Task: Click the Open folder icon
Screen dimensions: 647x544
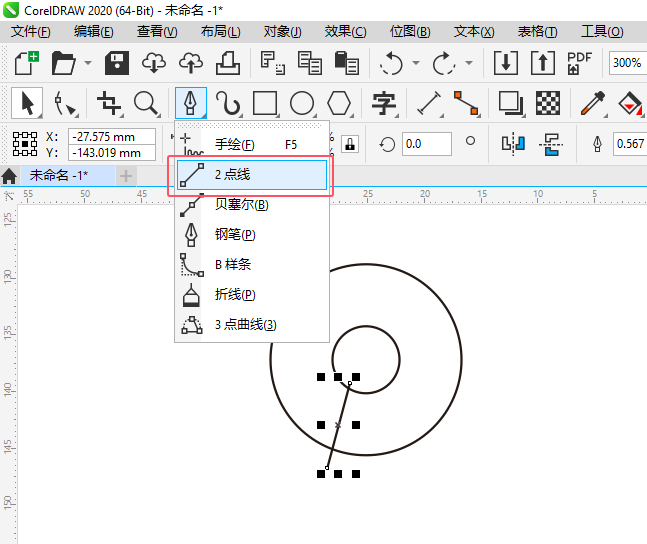Action: point(64,63)
